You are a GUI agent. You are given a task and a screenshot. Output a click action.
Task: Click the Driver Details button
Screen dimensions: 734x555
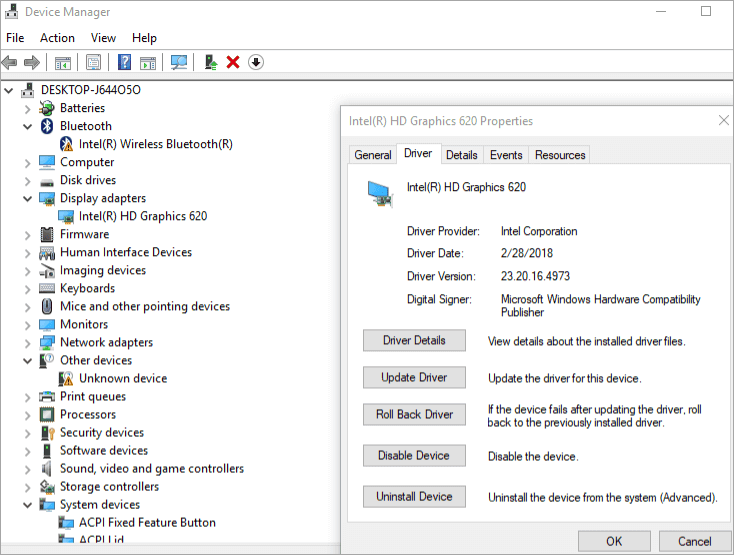point(414,340)
